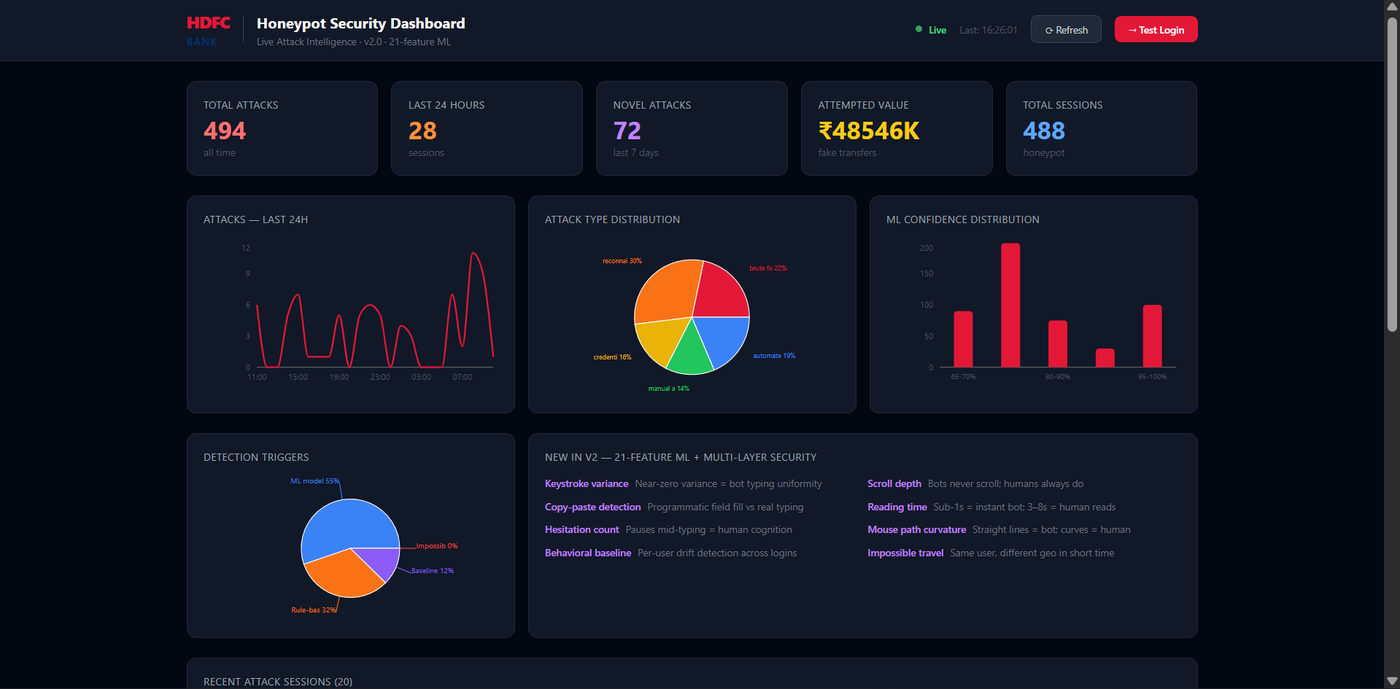Click the ML Confidence Distribution title

pos(963,220)
